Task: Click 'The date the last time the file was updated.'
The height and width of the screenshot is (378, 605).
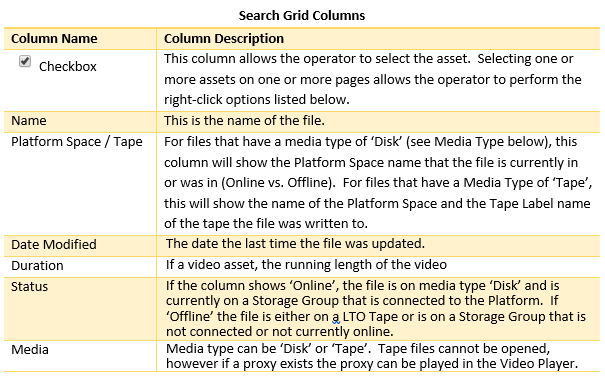Action: (x=295, y=244)
